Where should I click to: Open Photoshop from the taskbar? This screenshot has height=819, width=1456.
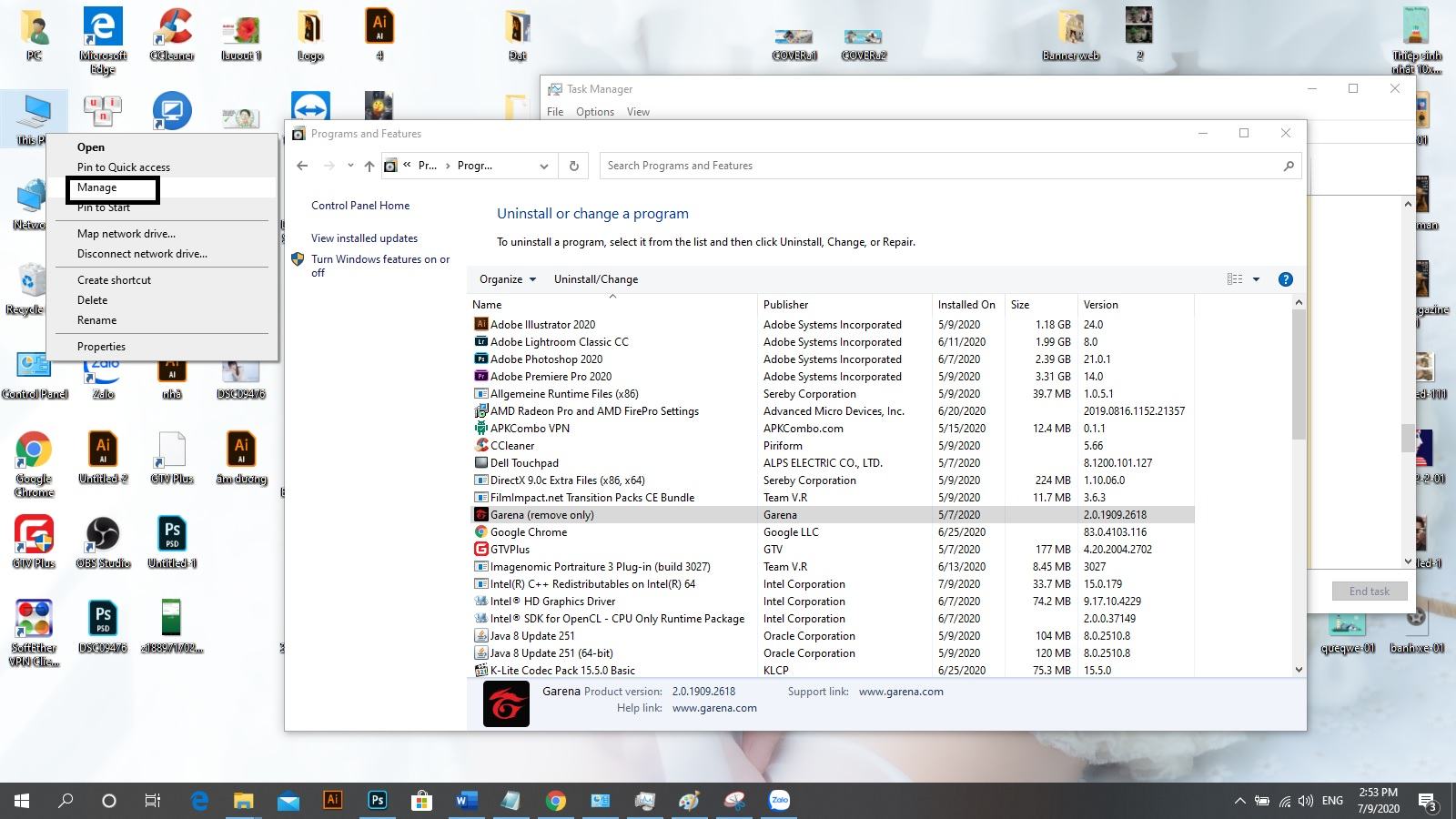point(377,801)
